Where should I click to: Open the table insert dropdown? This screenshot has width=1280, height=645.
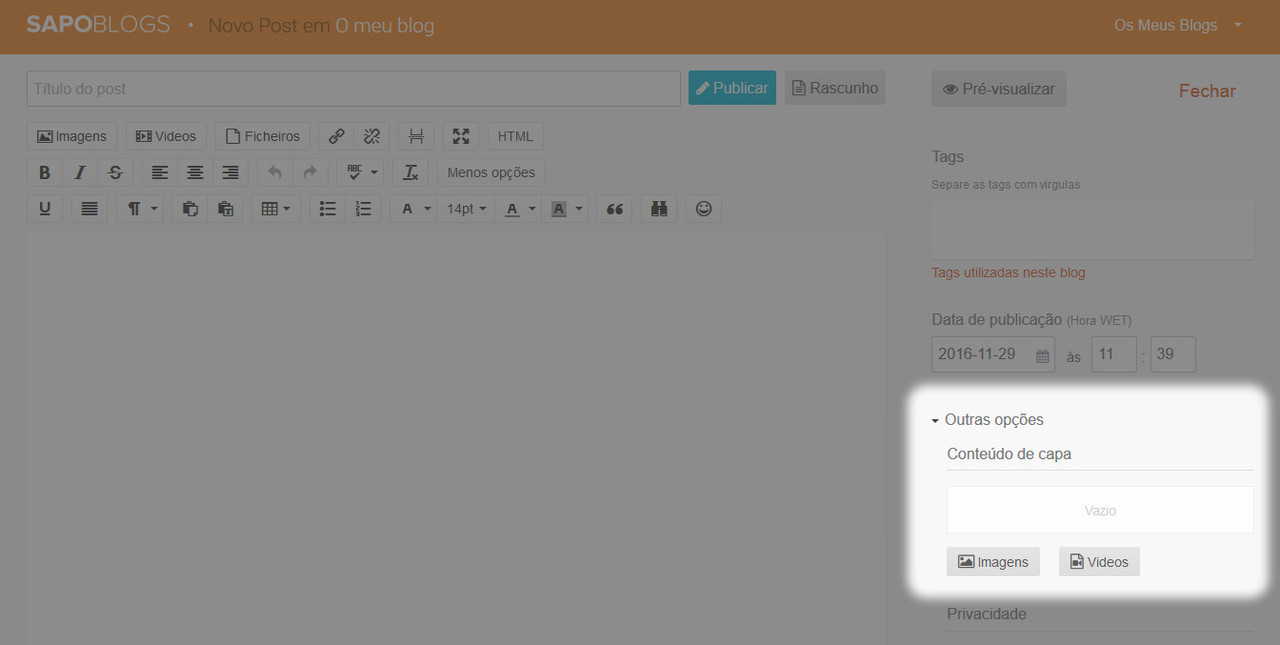(x=275, y=209)
